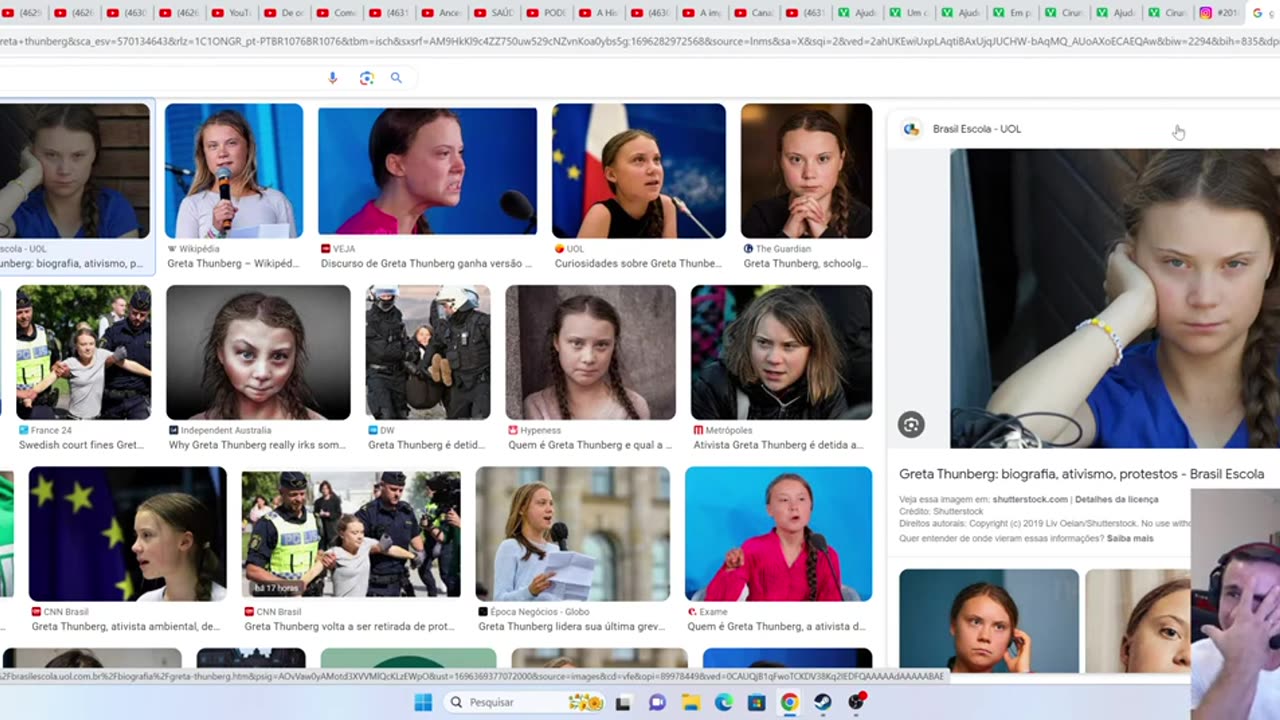1280x720 pixels.
Task: Click 'Greta Thunberg – Wikipéd...' caption link
Action: [233, 264]
